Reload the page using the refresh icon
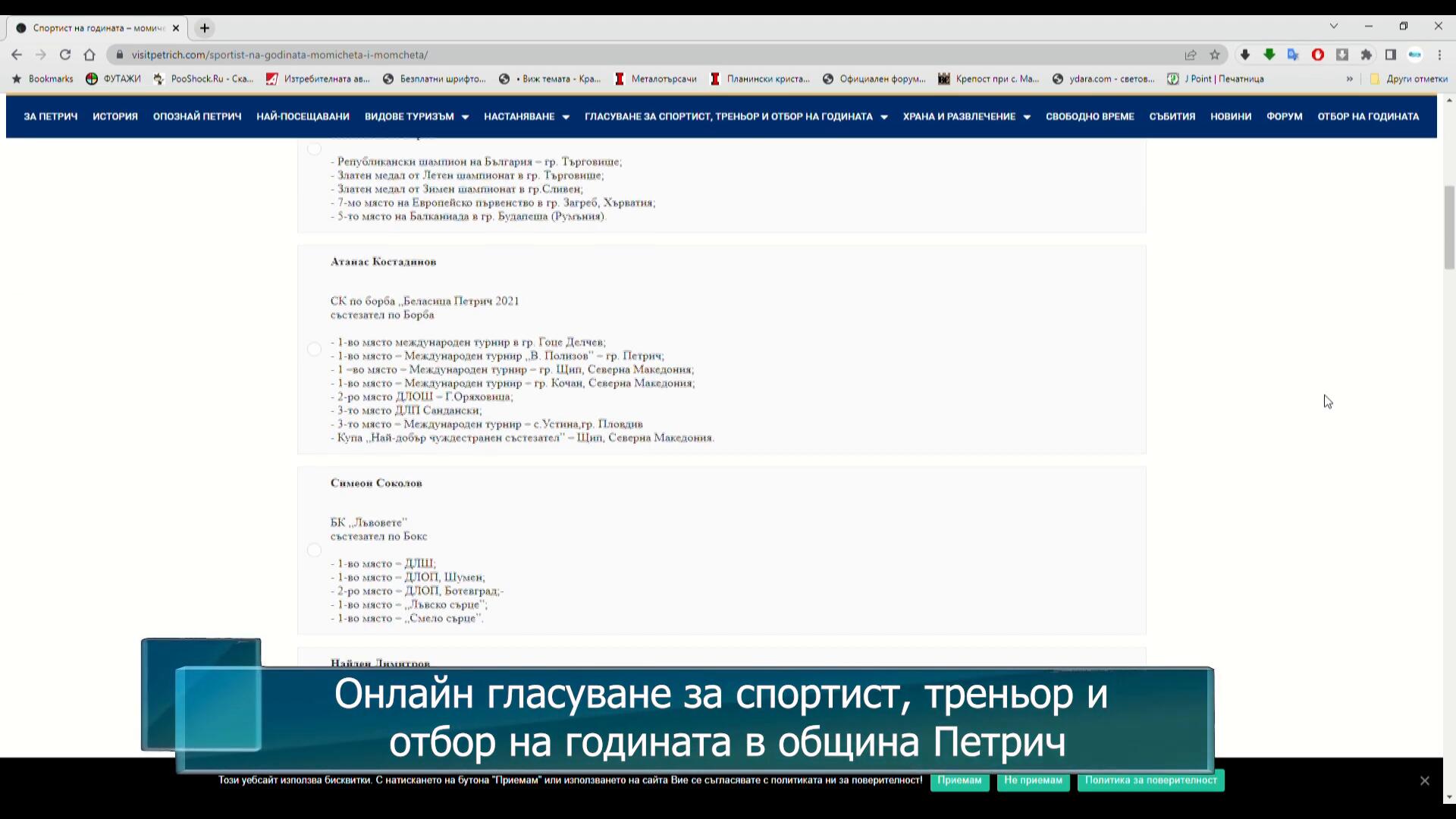This screenshot has height=819, width=1456. click(x=65, y=55)
